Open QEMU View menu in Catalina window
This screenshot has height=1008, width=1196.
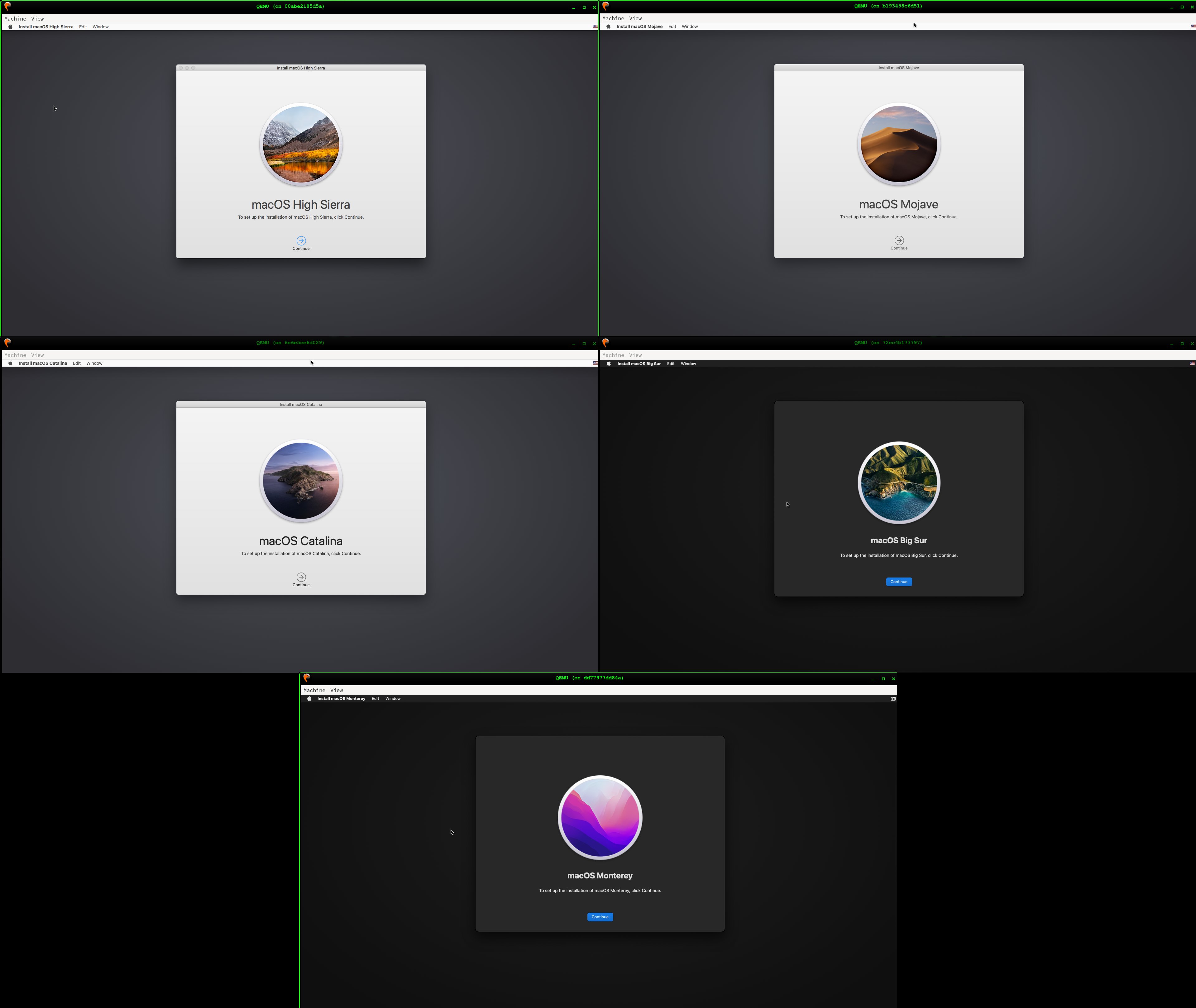(38, 355)
